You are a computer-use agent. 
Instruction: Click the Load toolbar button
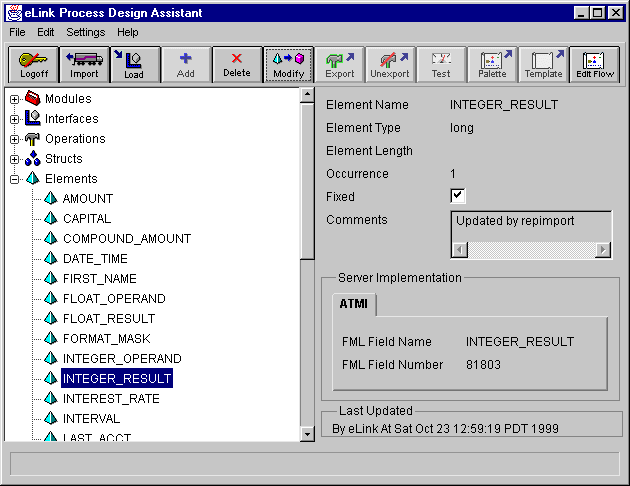[135, 65]
